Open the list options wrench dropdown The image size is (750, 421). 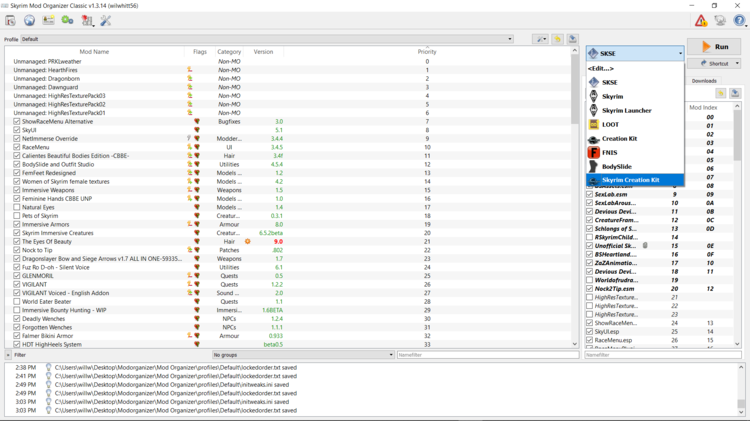[x=540, y=39]
